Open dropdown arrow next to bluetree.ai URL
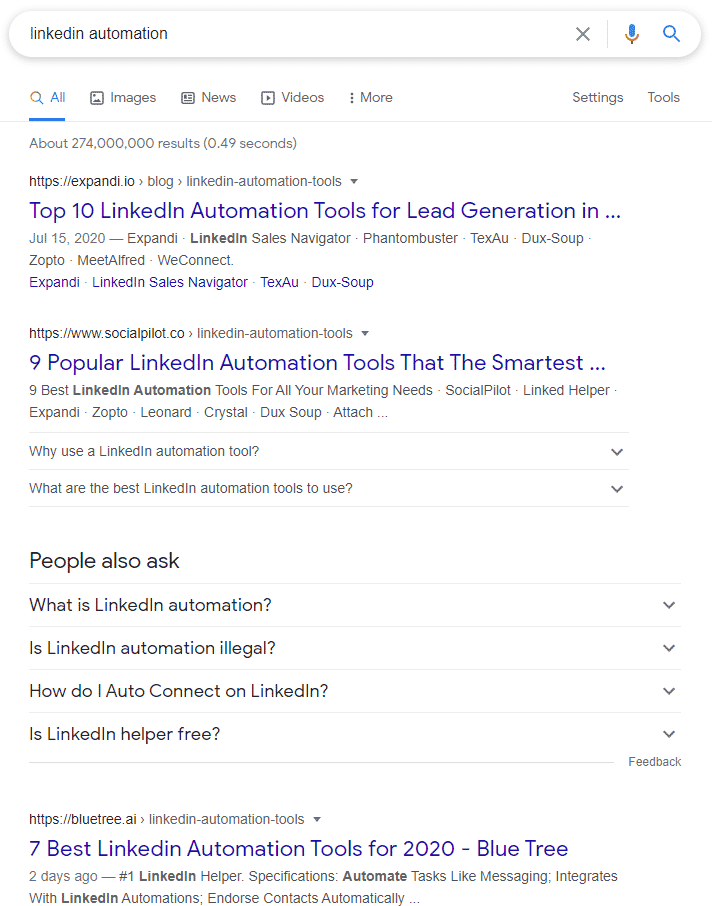 click(317, 819)
